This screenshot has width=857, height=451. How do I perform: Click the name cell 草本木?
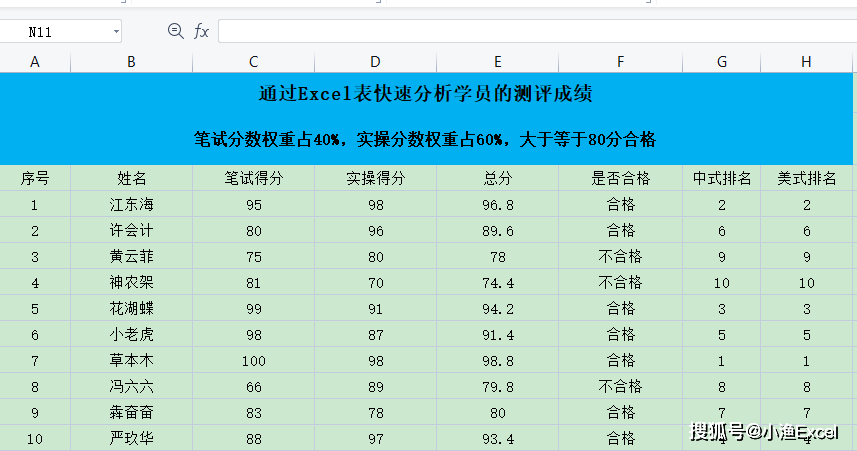point(131,361)
